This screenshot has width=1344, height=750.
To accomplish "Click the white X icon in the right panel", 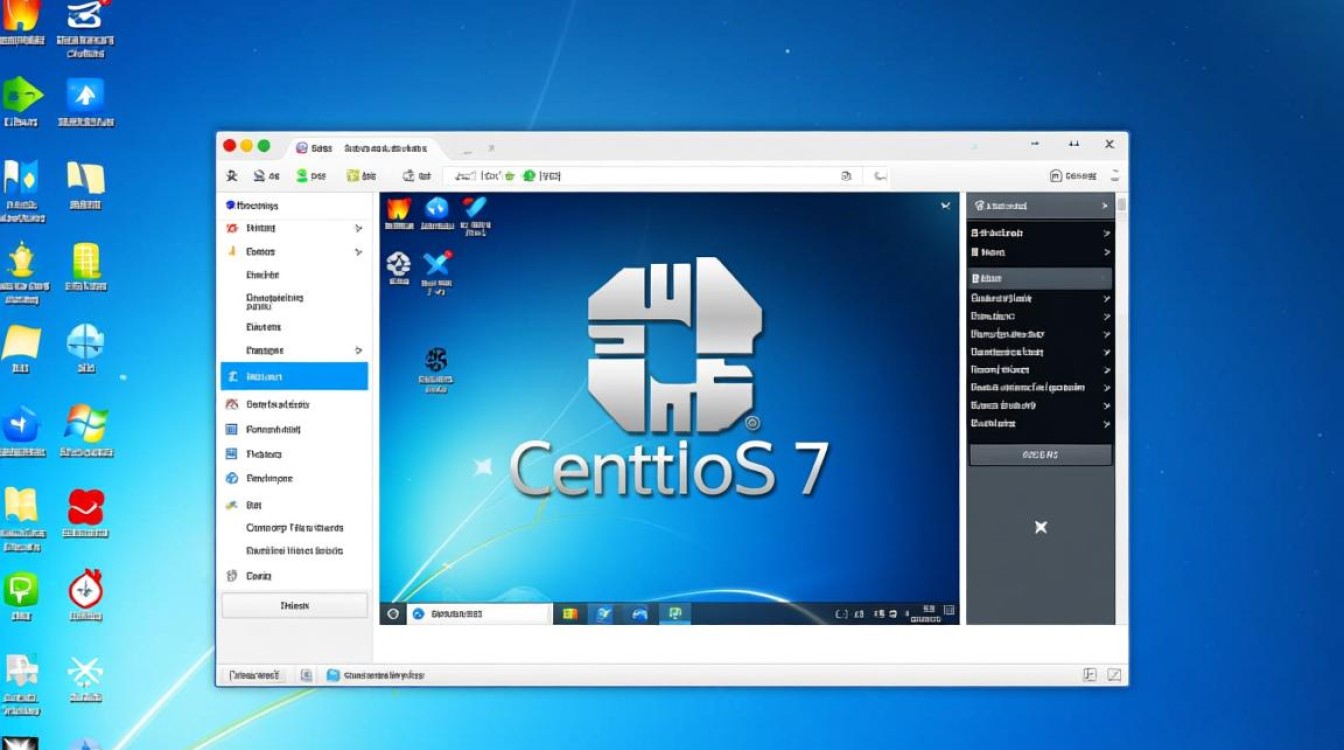I will (x=1041, y=526).
